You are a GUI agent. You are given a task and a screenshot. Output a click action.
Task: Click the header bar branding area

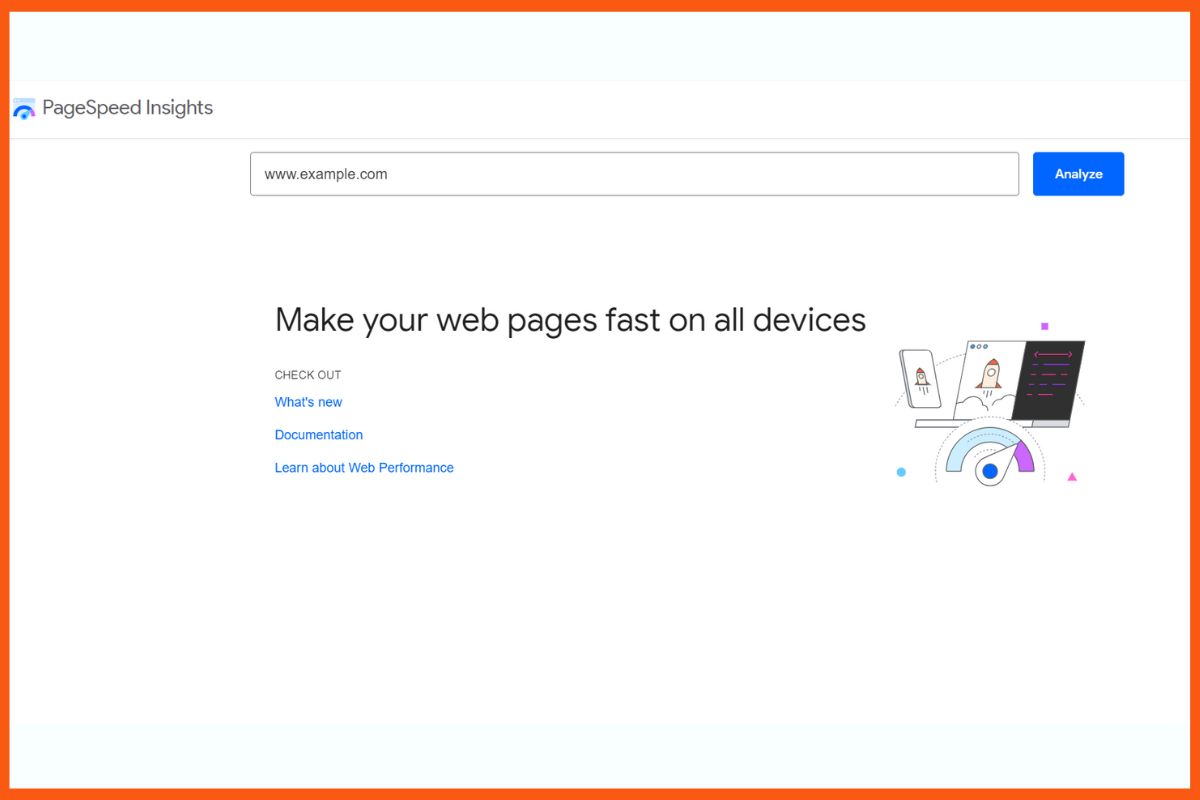pyautogui.click(x=113, y=107)
